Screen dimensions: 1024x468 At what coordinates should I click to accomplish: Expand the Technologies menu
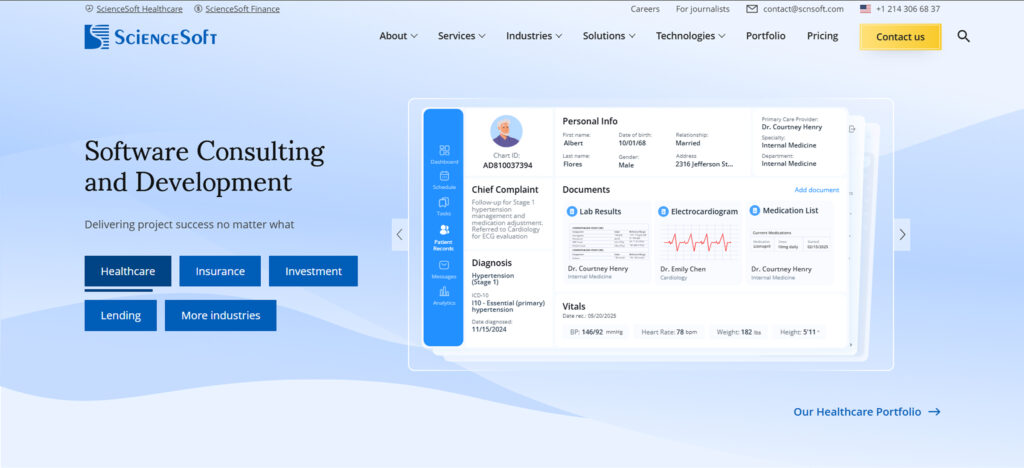[690, 37]
